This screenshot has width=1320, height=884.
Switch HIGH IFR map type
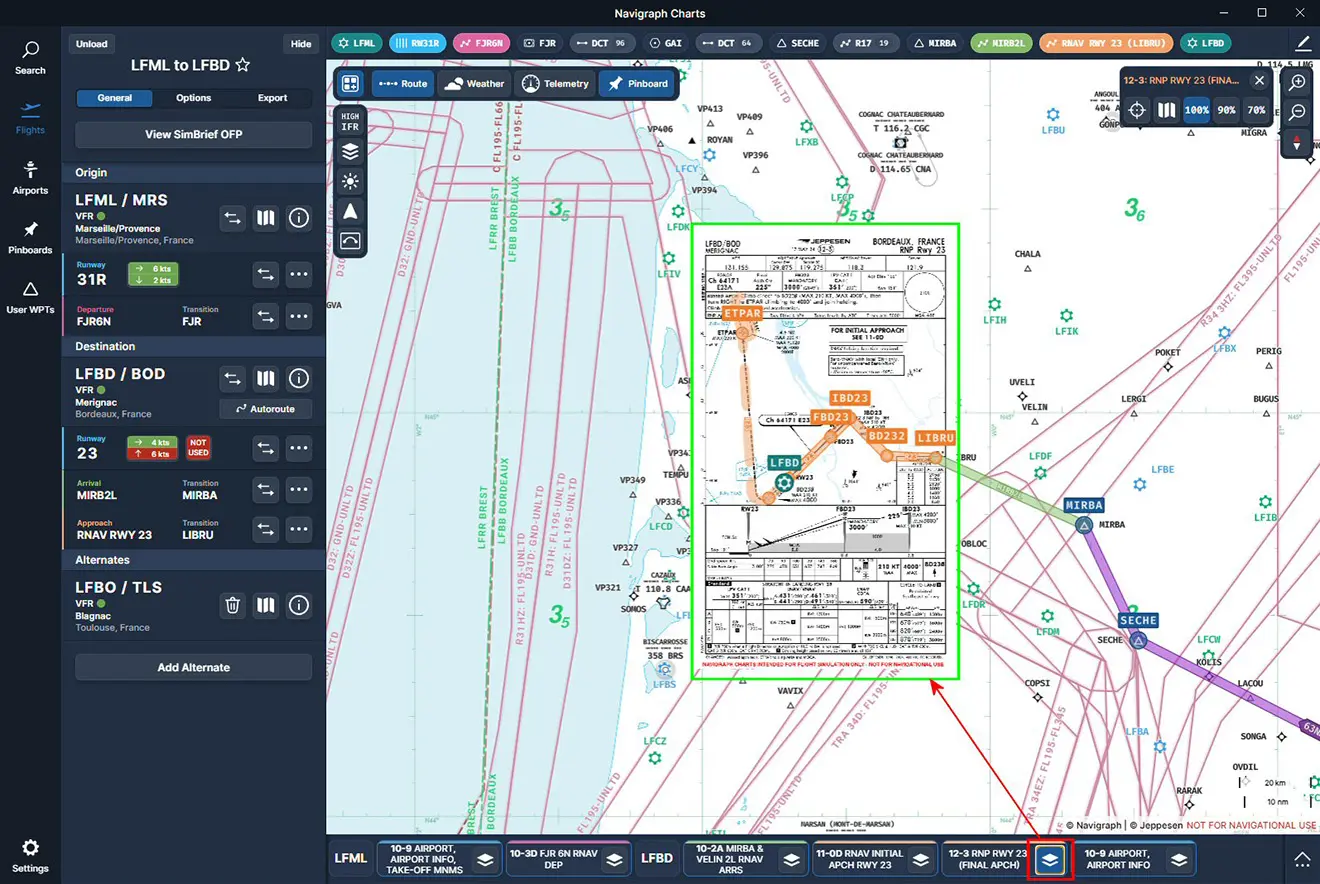coord(350,122)
